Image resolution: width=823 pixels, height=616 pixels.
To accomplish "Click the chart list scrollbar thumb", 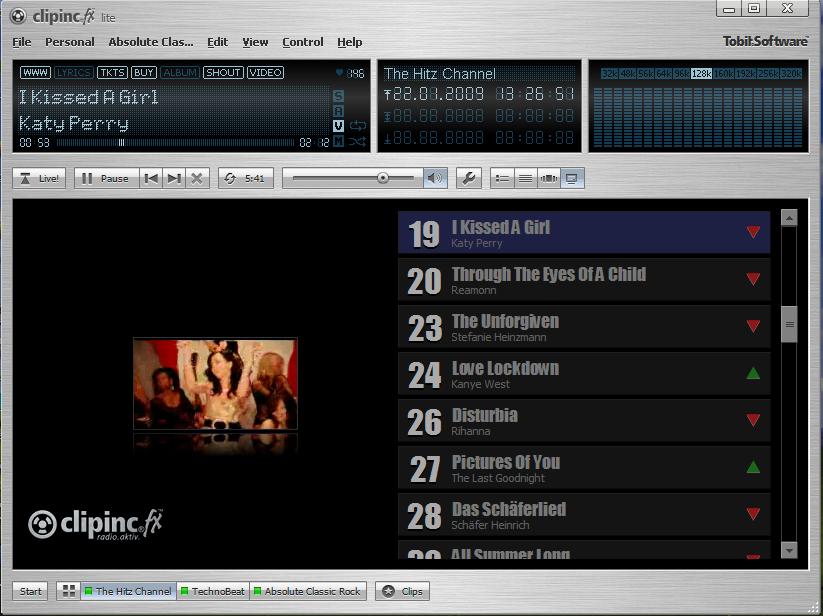I will tap(789, 324).
